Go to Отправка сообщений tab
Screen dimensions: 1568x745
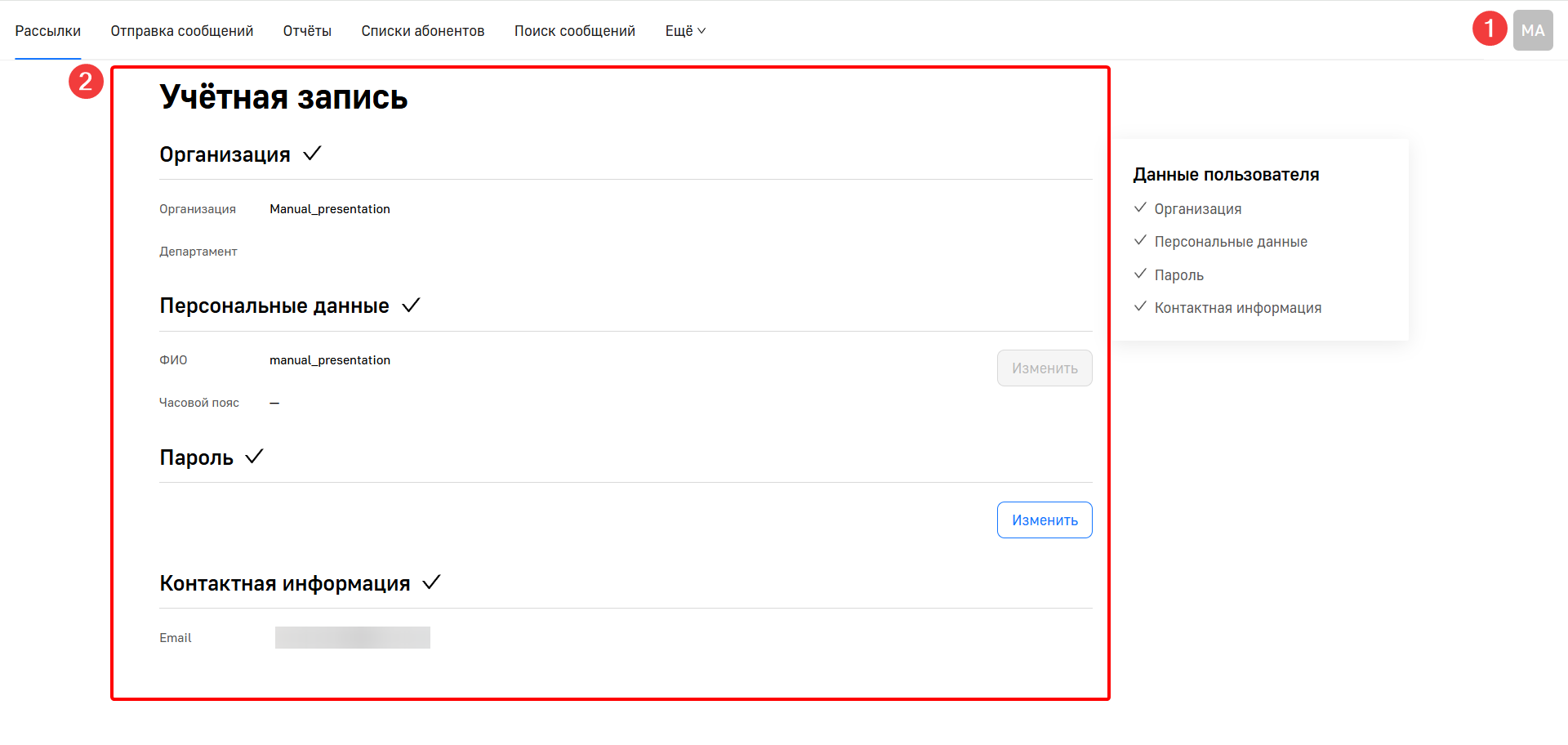click(182, 31)
